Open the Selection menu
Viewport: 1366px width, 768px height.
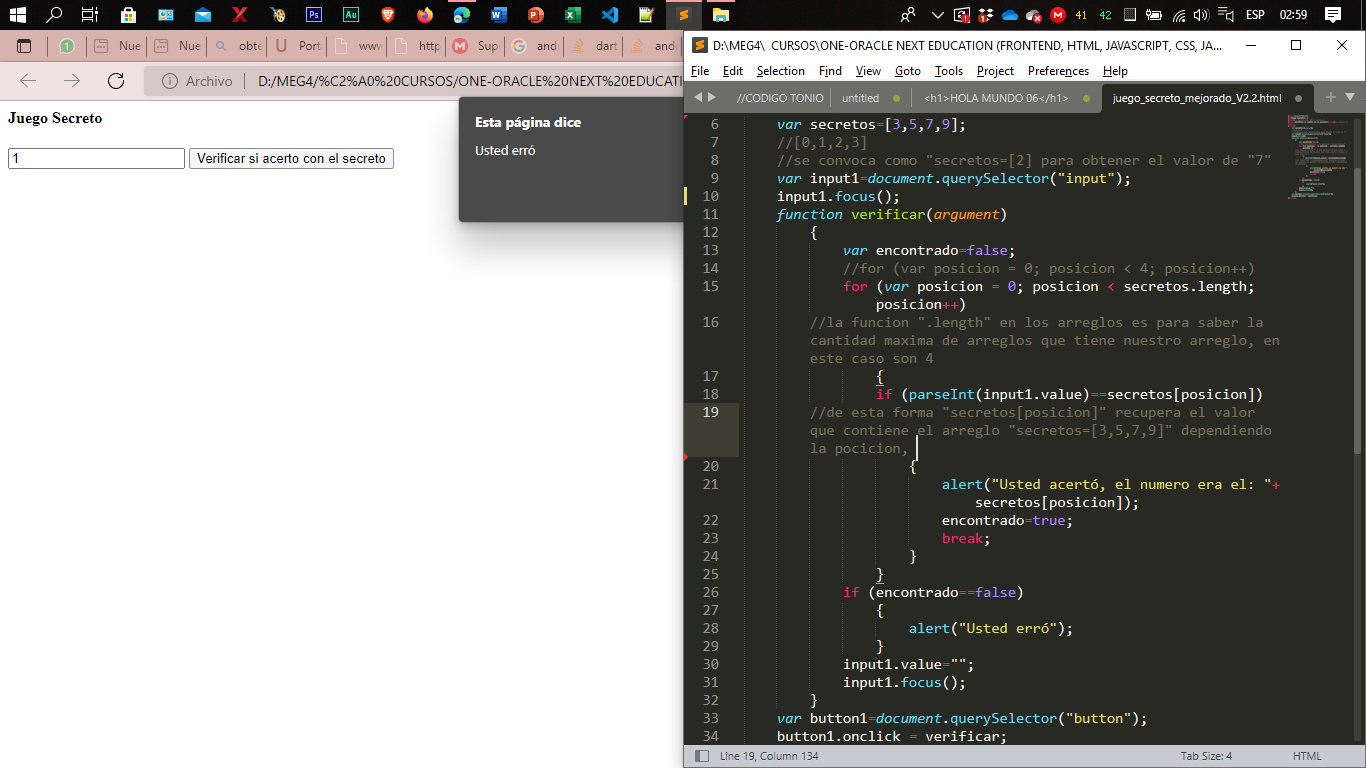(x=781, y=71)
